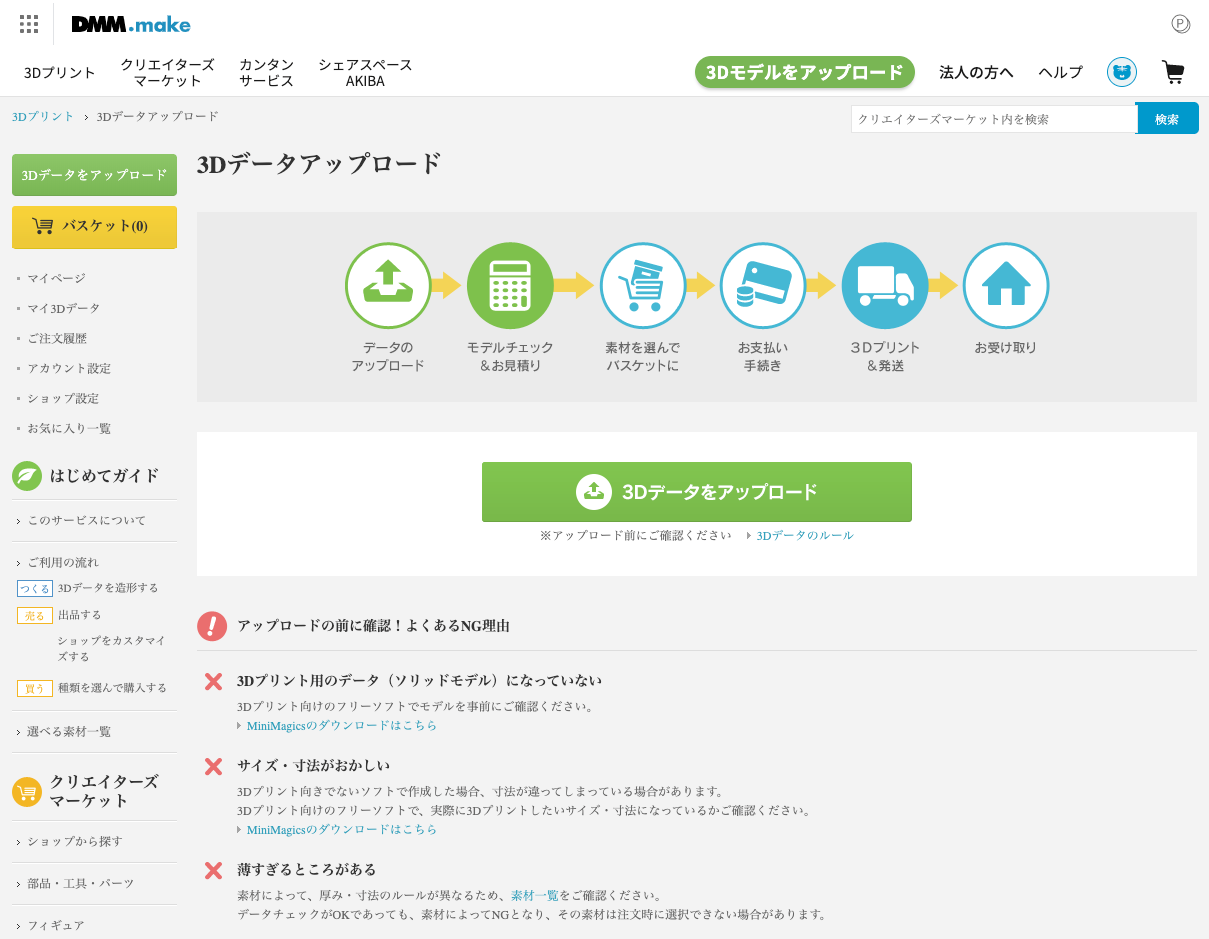
Task: Focus the クリエイターズマーケット内を検索 search field
Action: pos(994,119)
